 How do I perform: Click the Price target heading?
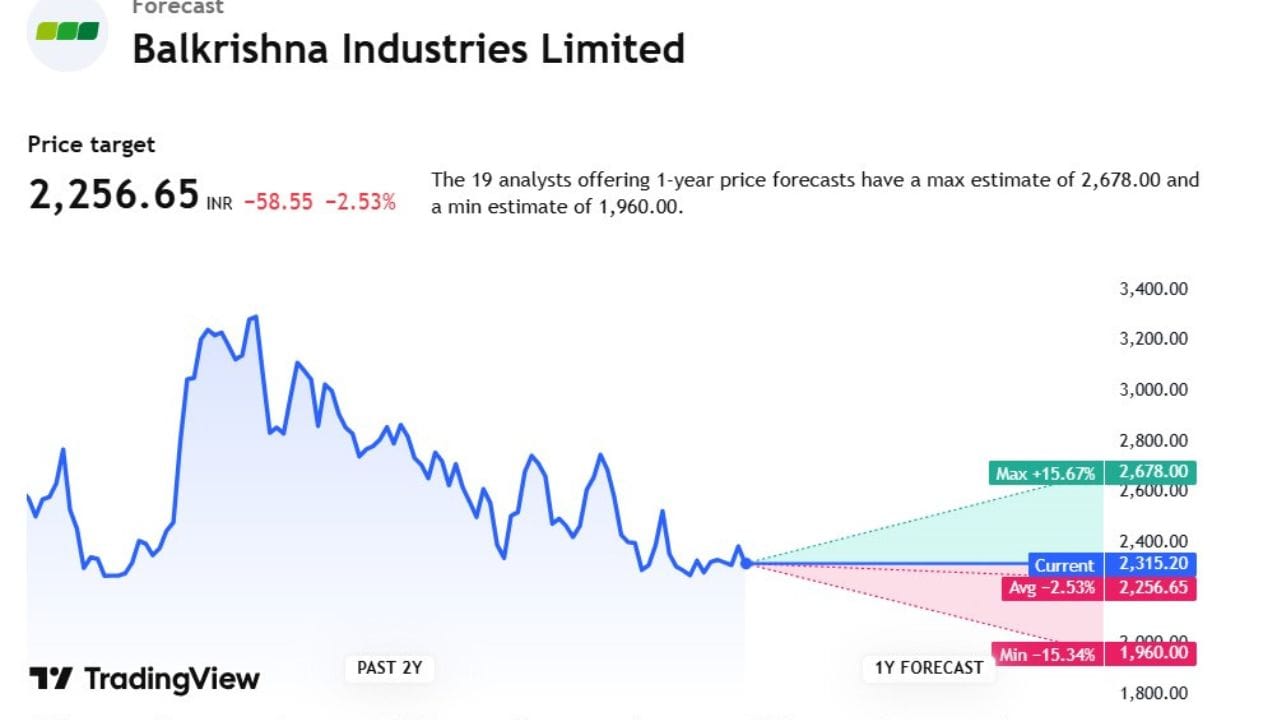[x=91, y=145]
